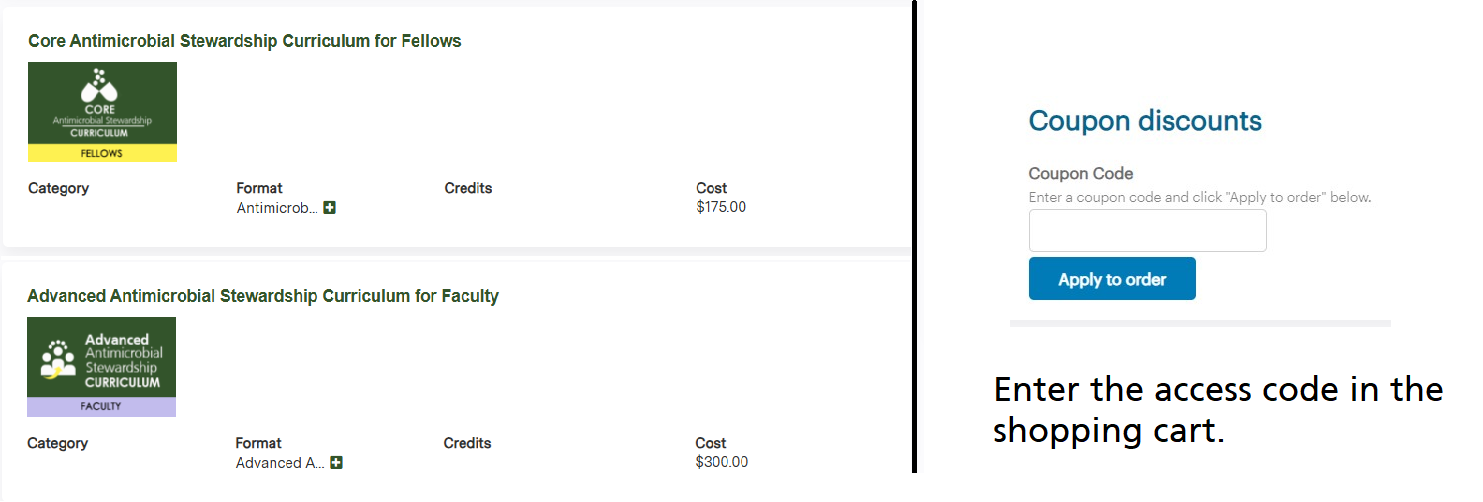Open Core Antimicrobial Stewardship Curriculum for Fellows title
Viewport: 1483px width, 502px height.
[245, 41]
